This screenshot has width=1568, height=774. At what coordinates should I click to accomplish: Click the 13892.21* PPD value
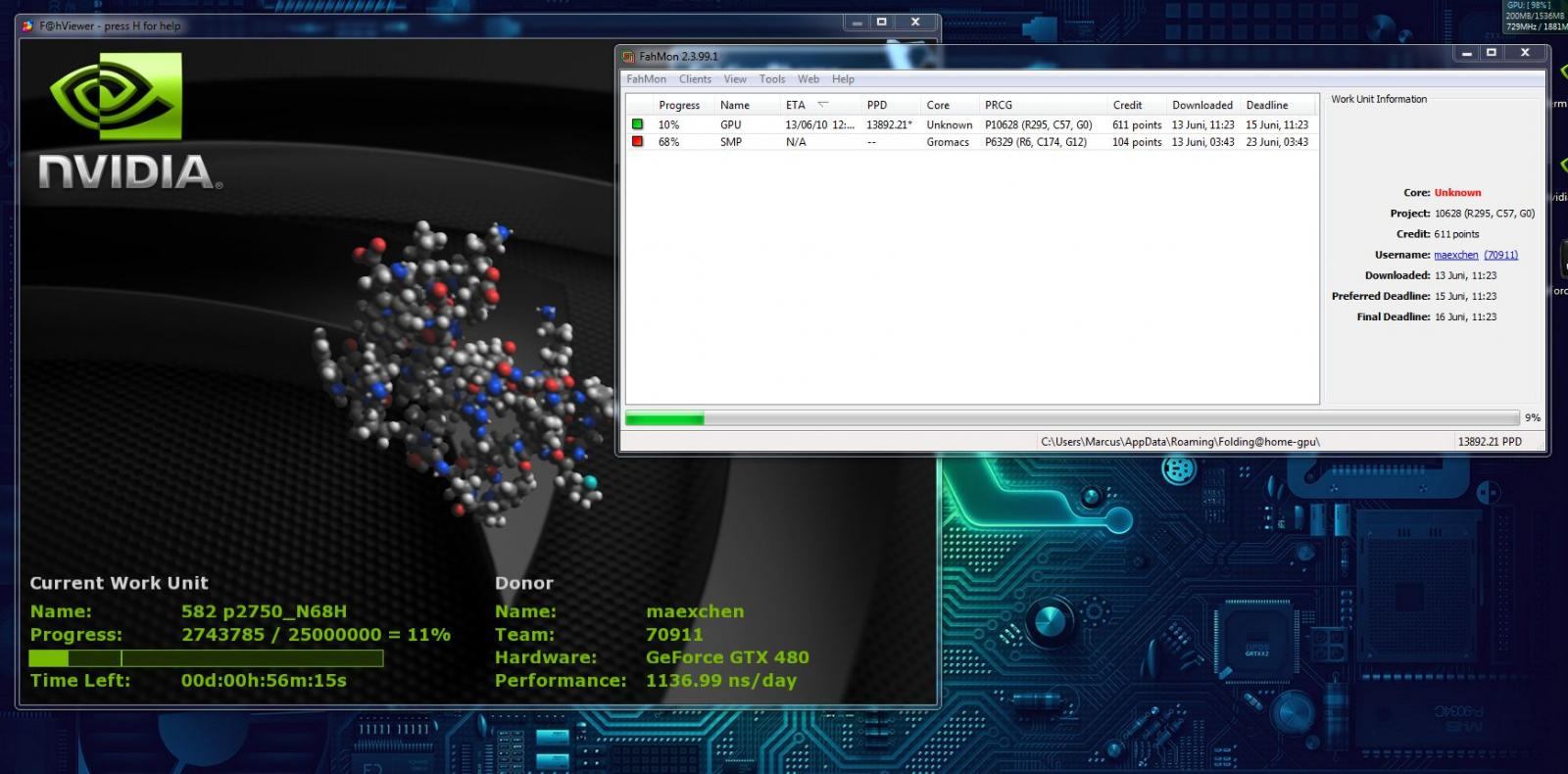click(889, 124)
